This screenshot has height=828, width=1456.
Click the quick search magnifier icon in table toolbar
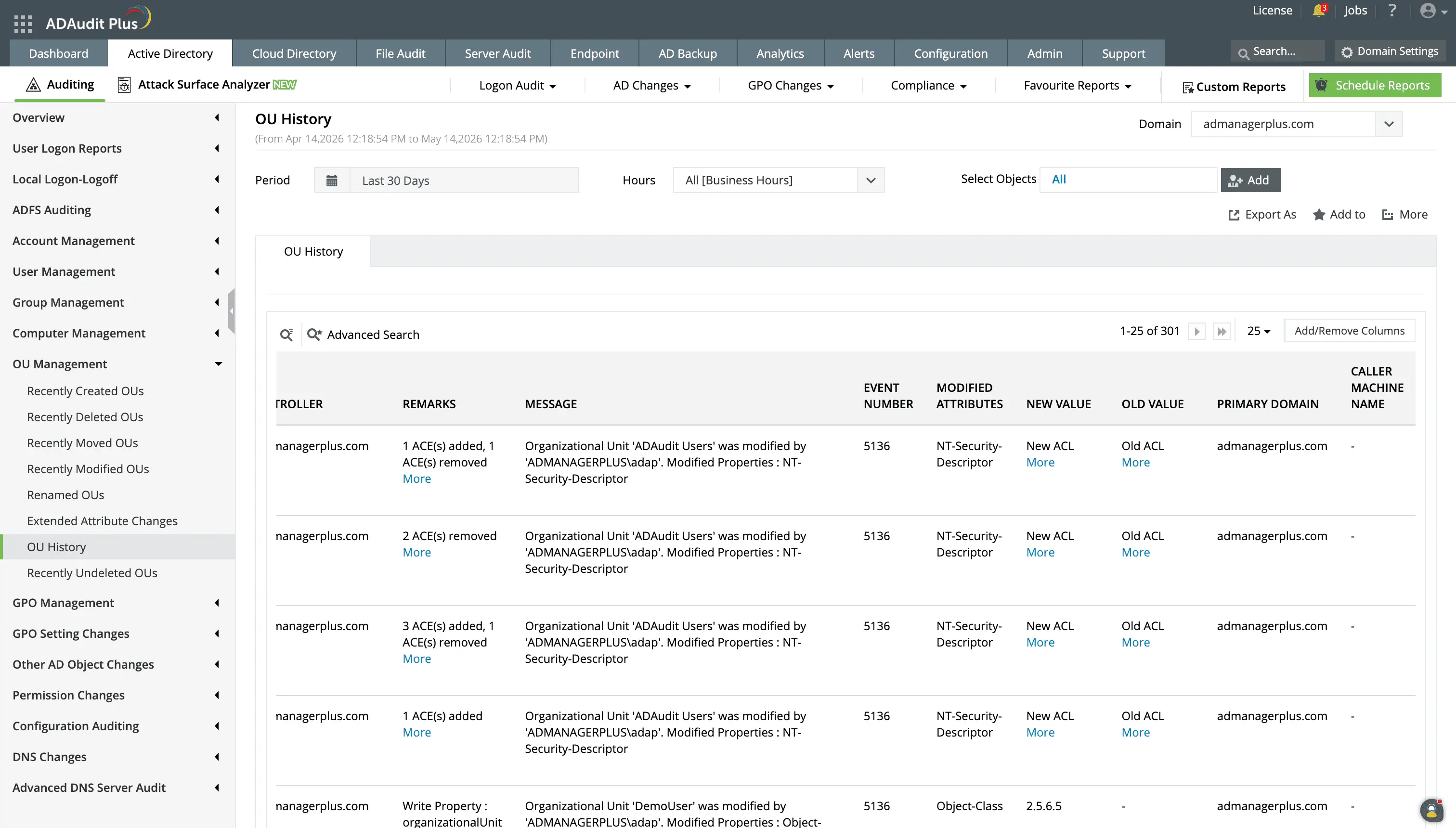[x=286, y=335]
